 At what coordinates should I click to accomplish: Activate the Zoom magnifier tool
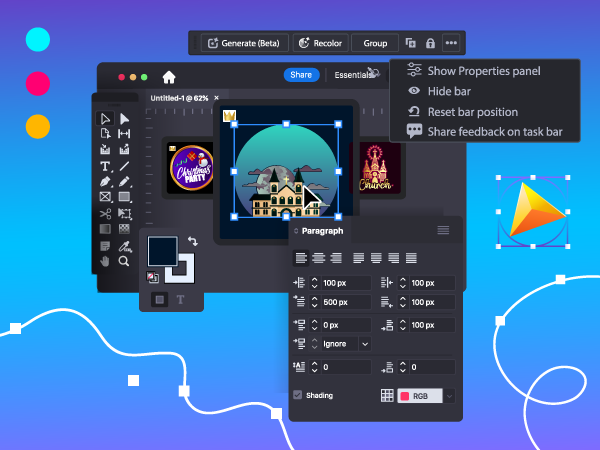[x=124, y=261]
